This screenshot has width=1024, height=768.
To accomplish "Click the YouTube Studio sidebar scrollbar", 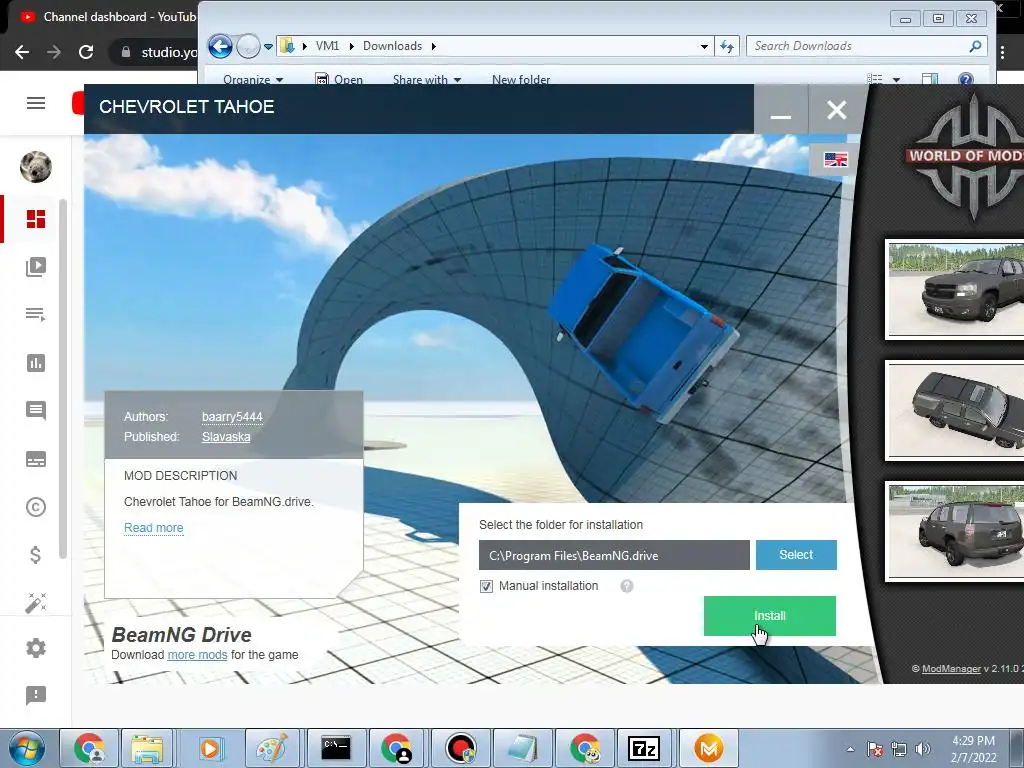I will click(x=63, y=379).
